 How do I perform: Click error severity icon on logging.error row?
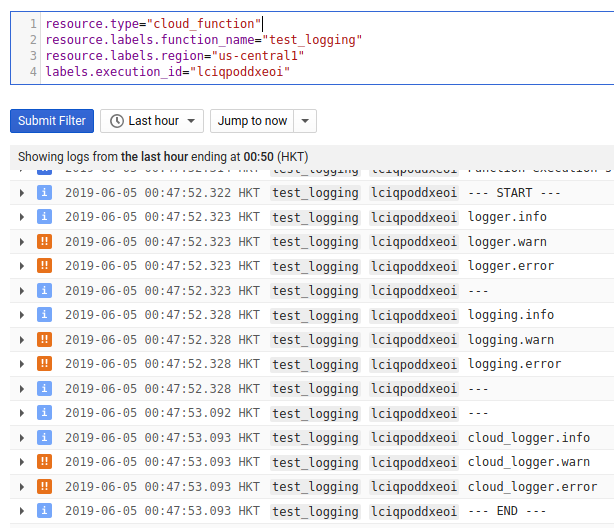[x=44, y=364]
